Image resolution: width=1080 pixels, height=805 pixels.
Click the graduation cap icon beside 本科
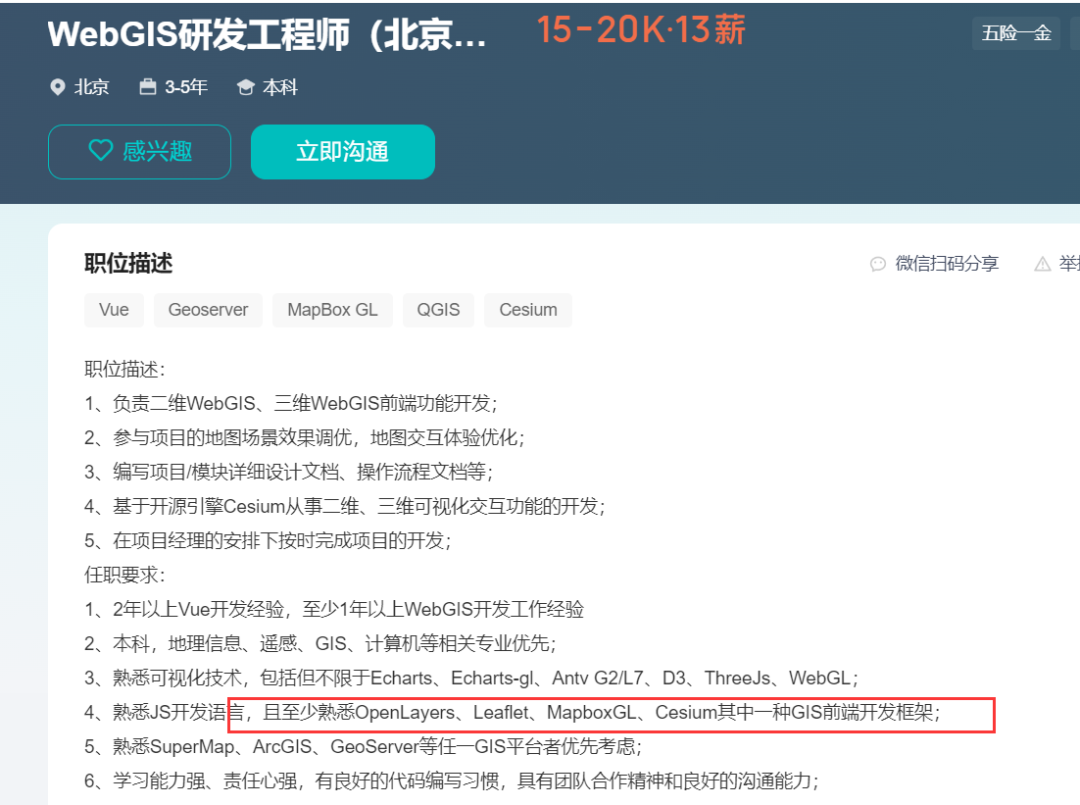tap(245, 87)
